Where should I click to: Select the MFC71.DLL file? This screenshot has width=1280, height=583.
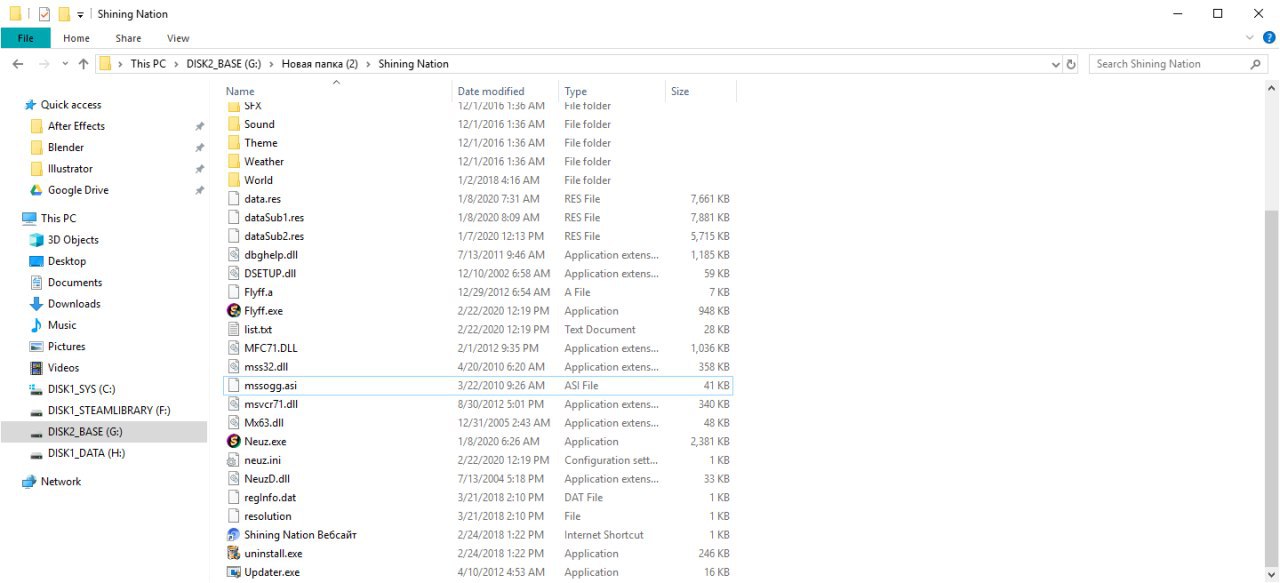pos(478,348)
